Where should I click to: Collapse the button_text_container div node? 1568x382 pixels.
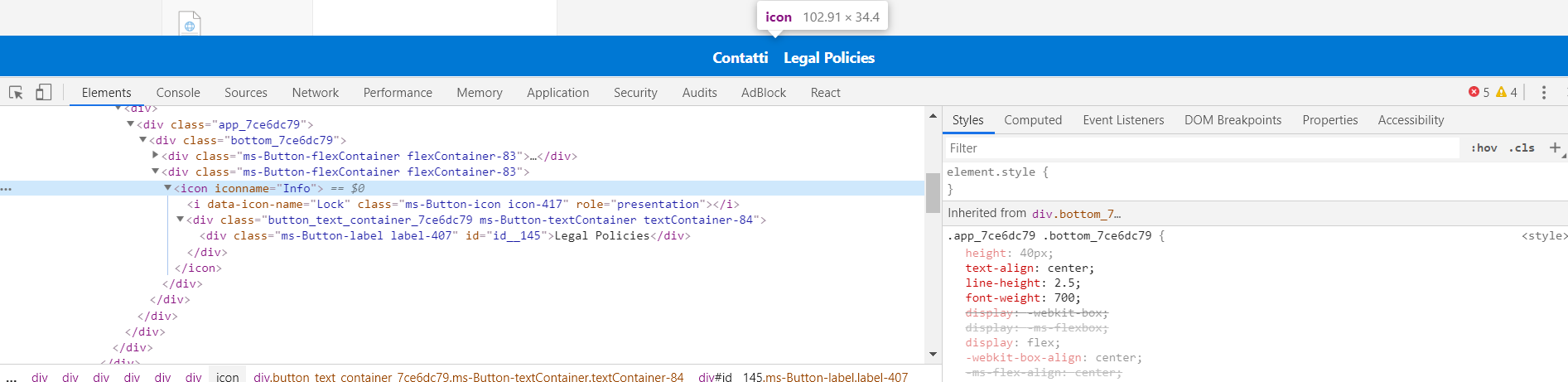[180, 220]
